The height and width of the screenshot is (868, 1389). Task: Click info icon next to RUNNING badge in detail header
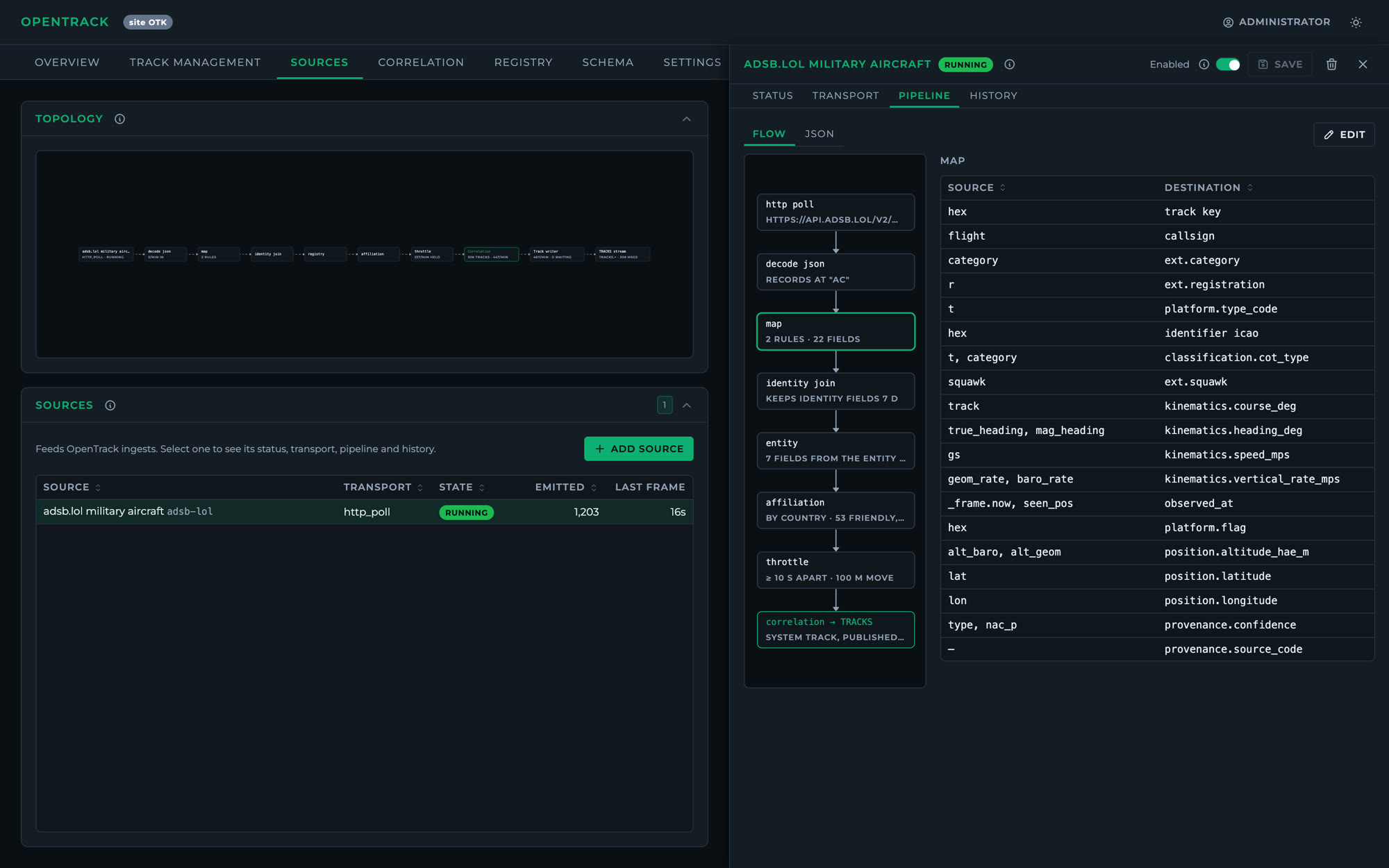coord(1010,65)
